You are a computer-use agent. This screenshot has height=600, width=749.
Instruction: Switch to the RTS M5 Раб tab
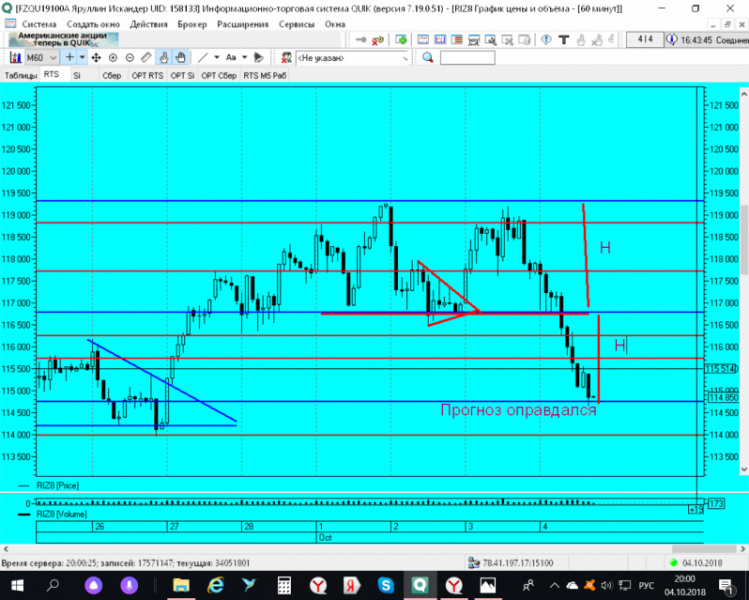coord(265,75)
